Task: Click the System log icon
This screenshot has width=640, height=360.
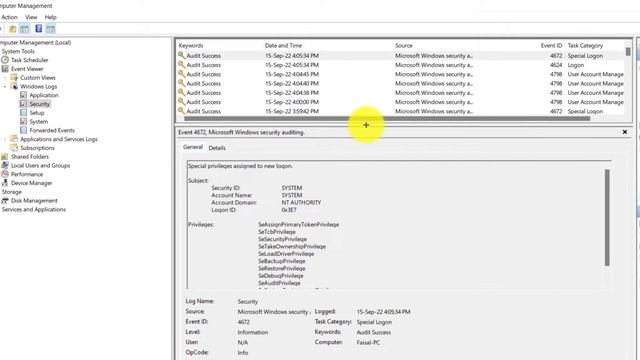Action: pos(23,122)
